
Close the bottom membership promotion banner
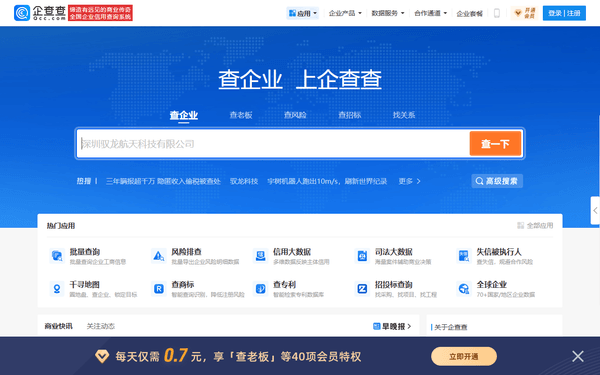(x=578, y=356)
